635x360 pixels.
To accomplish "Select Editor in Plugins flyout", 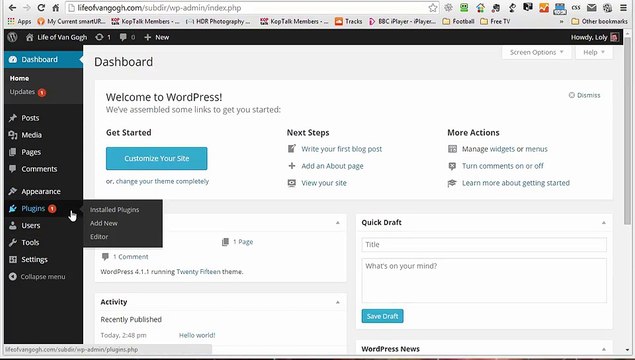I will coord(99,236).
